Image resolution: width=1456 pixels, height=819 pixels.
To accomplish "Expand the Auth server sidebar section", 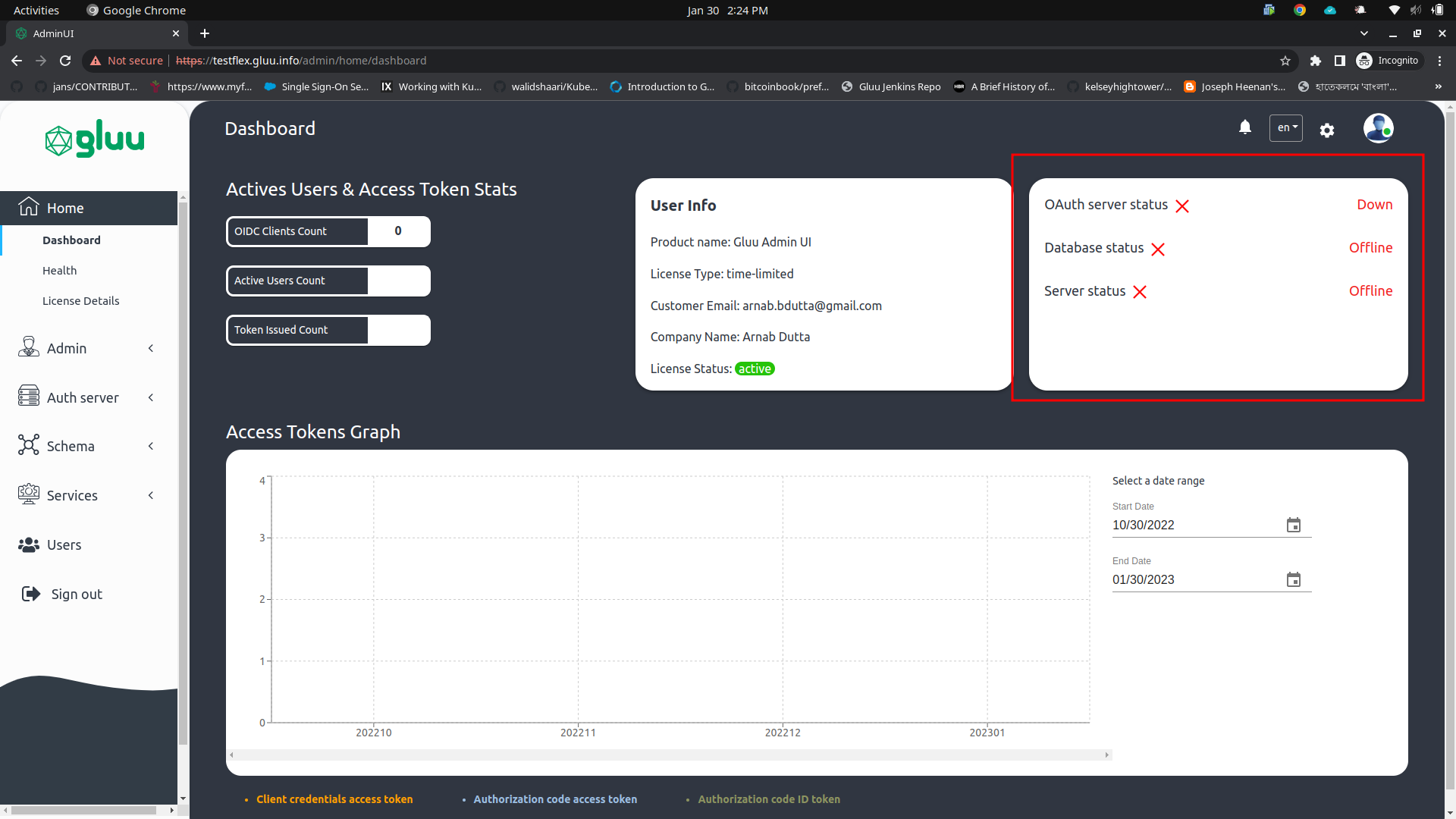I will [x=150, y=397].
